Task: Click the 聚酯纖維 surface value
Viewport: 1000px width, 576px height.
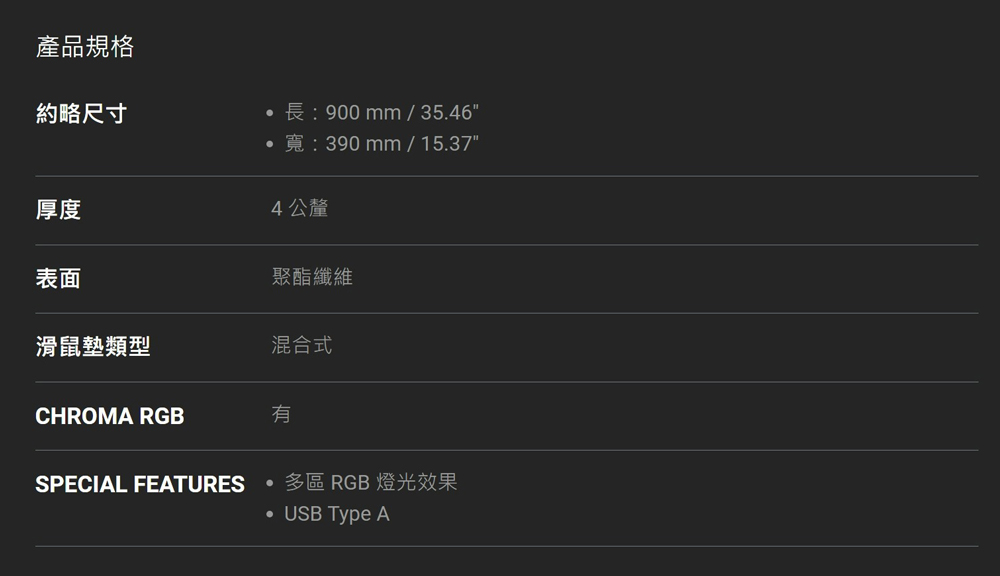Action: 312,277
